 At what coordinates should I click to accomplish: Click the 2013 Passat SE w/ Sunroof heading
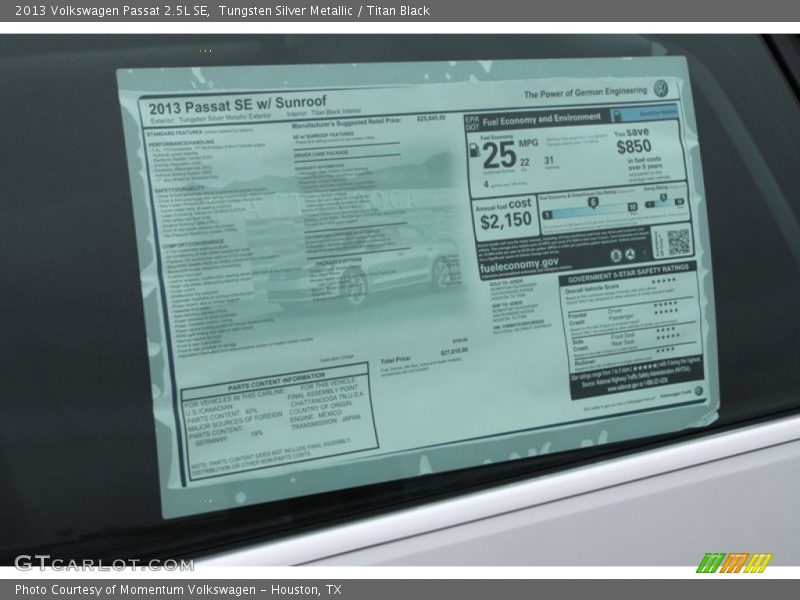point(238,103)
